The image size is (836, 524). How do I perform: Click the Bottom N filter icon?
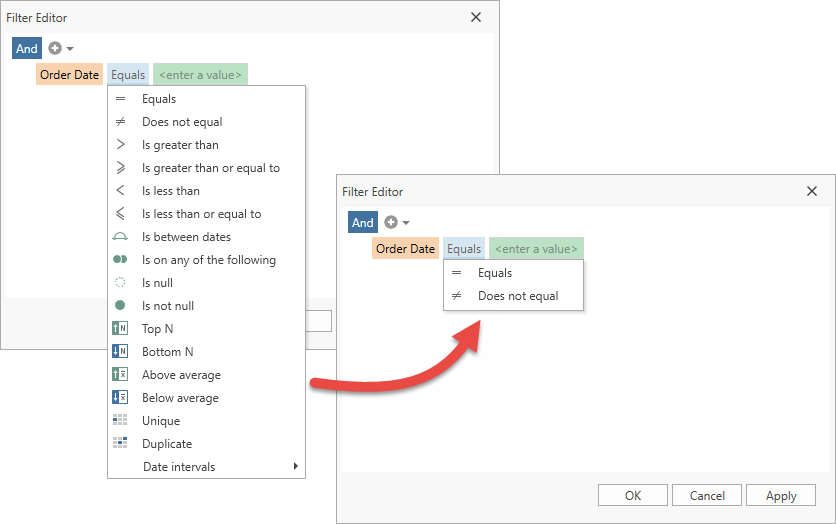click(x=120, y=352)
